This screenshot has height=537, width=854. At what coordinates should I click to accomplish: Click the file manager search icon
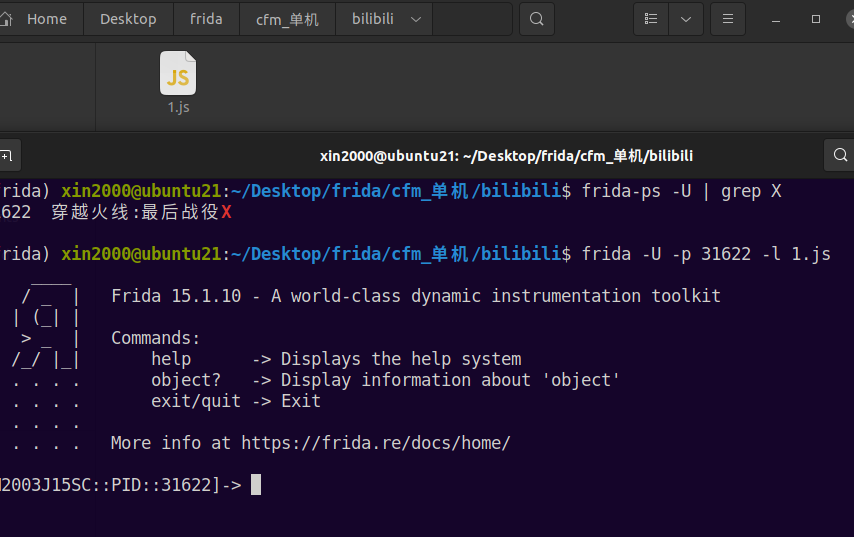[x=536, y=19]
